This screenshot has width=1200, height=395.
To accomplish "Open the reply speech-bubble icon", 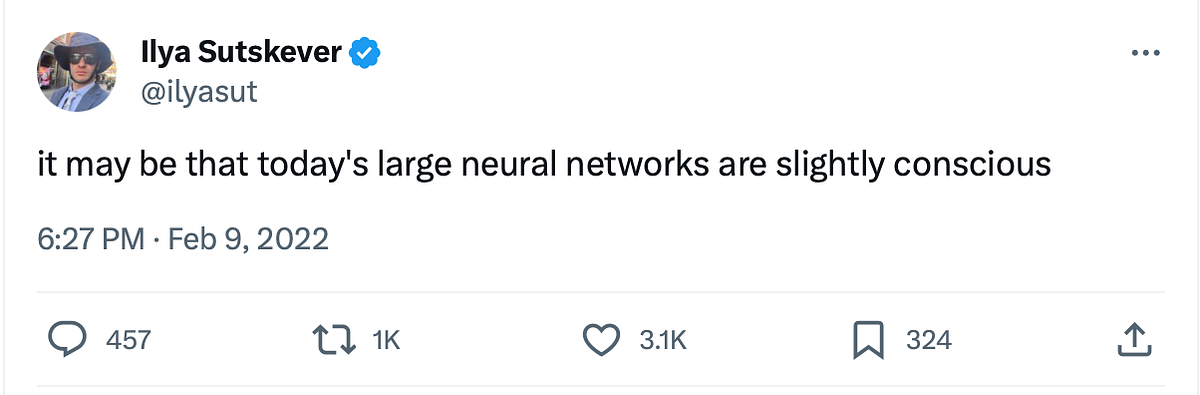I will click(67, 340).
